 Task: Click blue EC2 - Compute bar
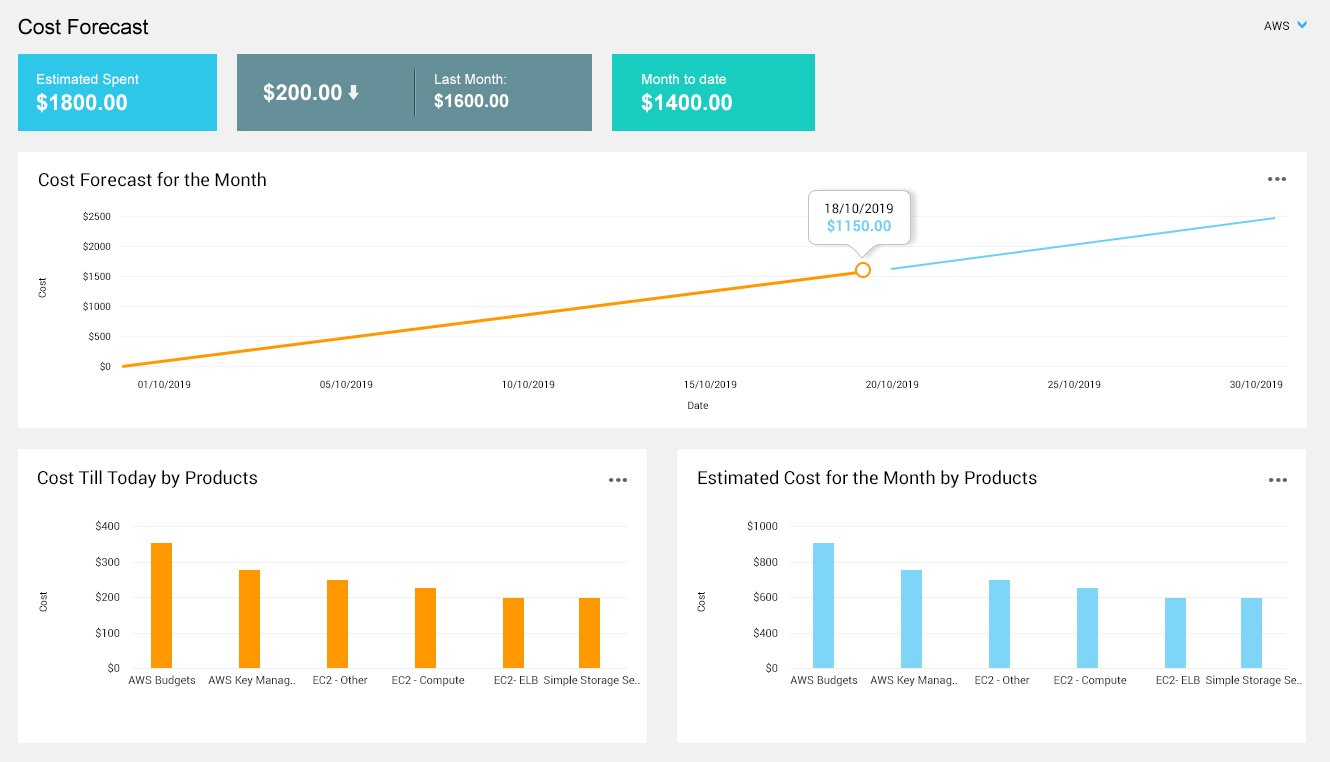click(x=1087, y=628)
